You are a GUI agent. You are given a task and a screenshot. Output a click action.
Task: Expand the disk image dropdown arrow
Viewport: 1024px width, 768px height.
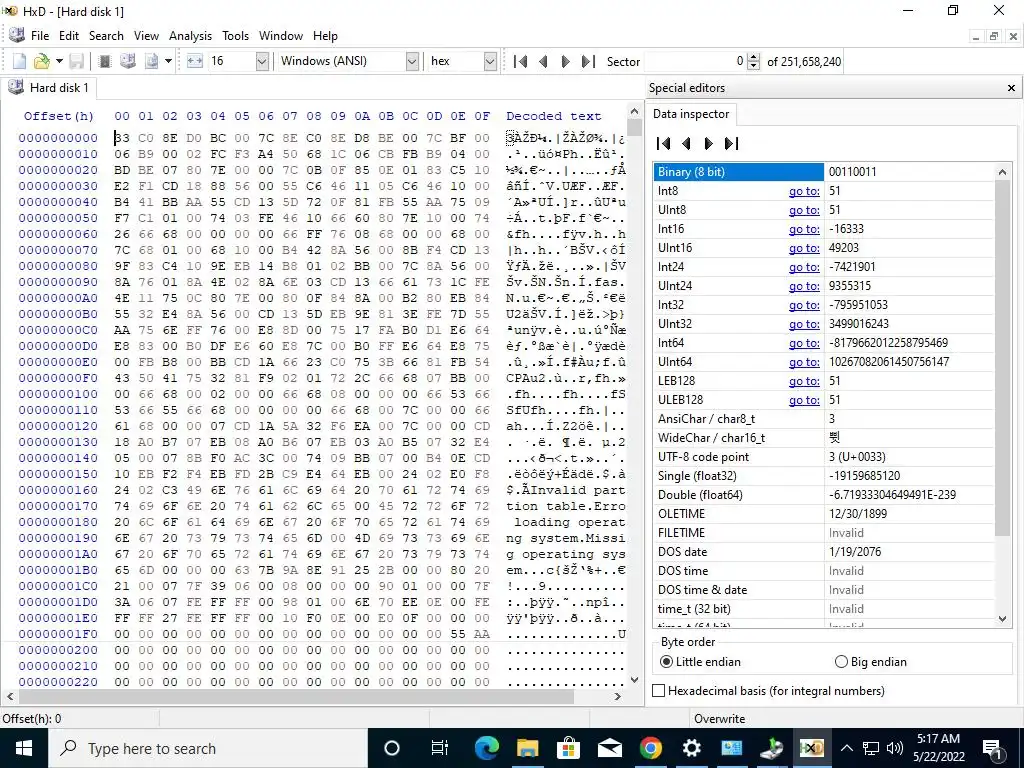pos(168,61)
